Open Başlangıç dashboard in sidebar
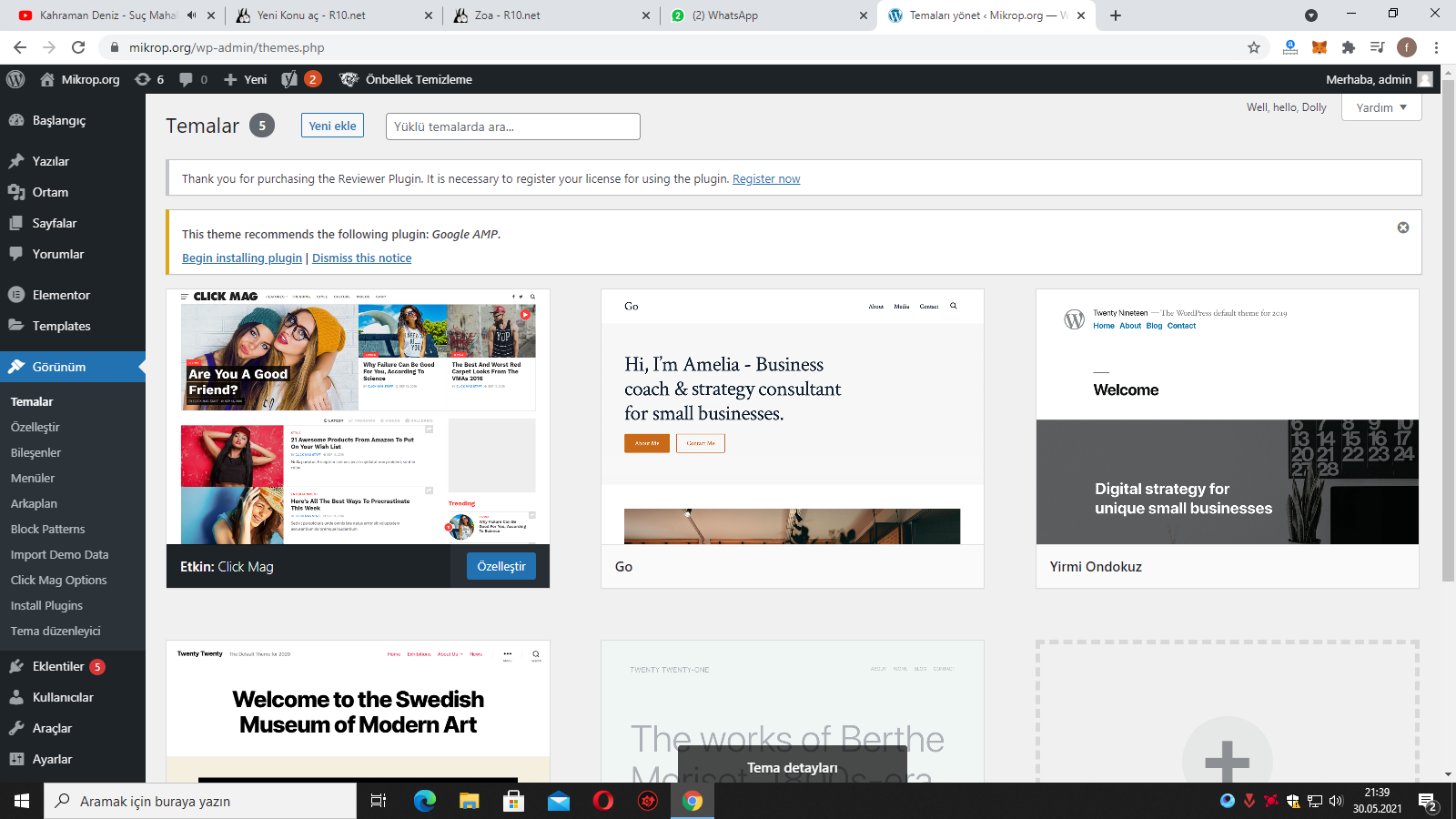Viewport: 1456px width, 819px height. 73,120
